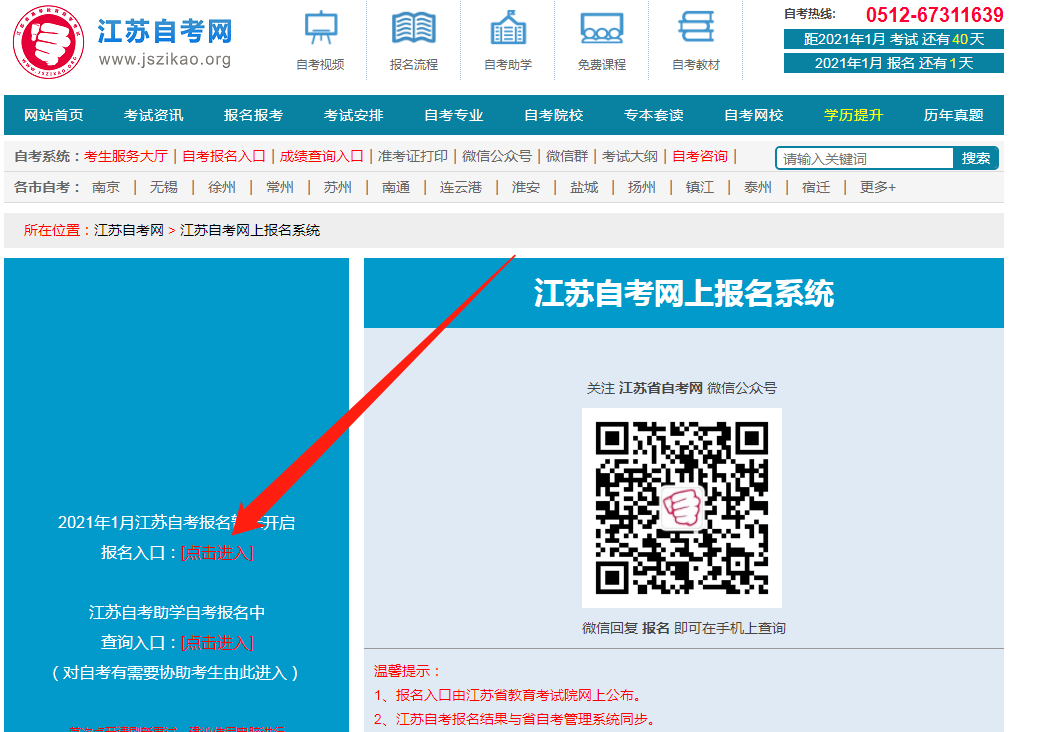Viewport: 1051px width, 732px height.
Task: Select the 苏州 city link
Action: coord(338,187)
